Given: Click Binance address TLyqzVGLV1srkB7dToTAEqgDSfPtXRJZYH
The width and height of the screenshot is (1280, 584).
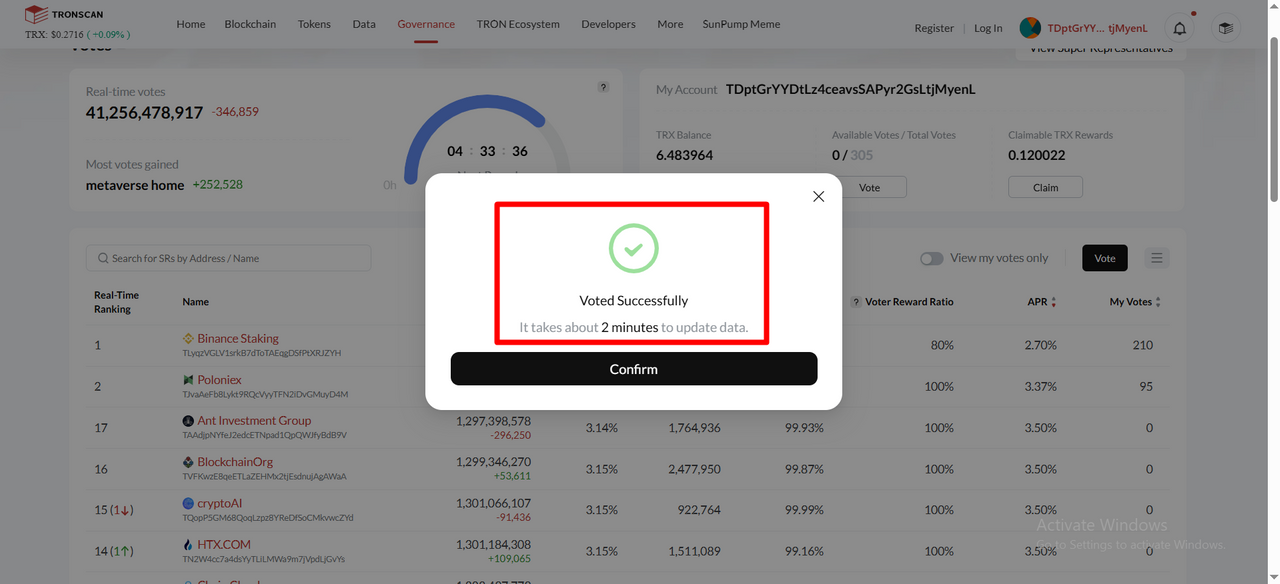Looking at the screenshot, I should [x=262, y=353].
